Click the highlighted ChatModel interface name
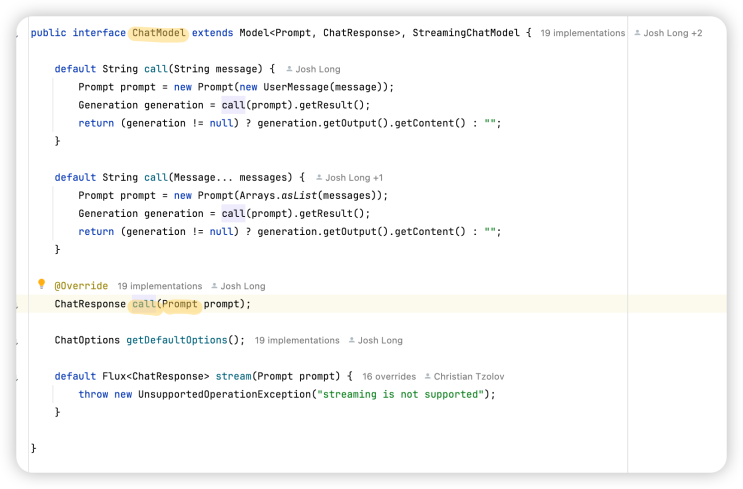The height and width of the screenshot is (489, 743). pos(159,33)
